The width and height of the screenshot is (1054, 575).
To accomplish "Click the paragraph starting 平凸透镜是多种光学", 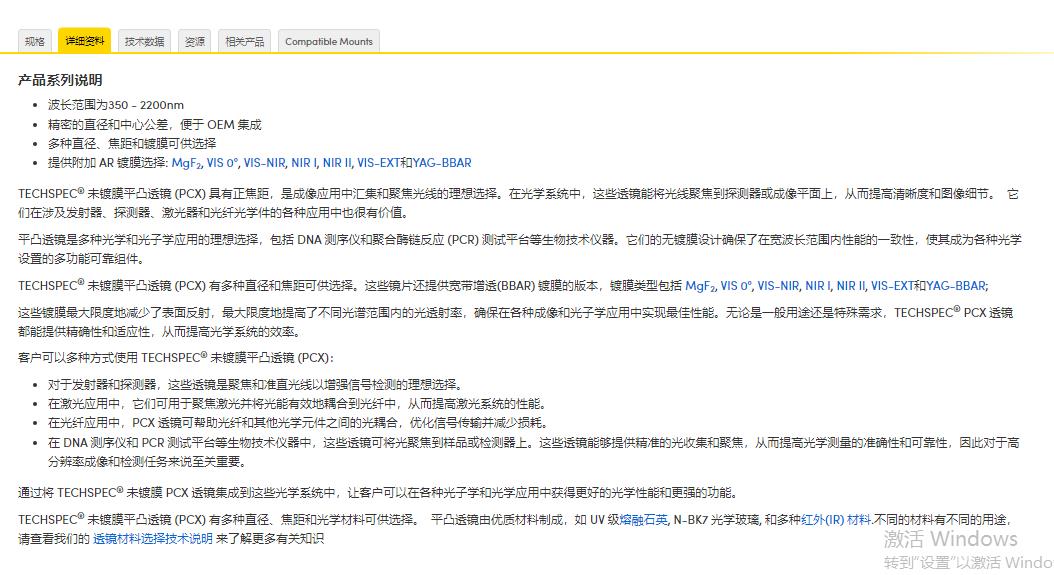I will (x=520, y=249).
